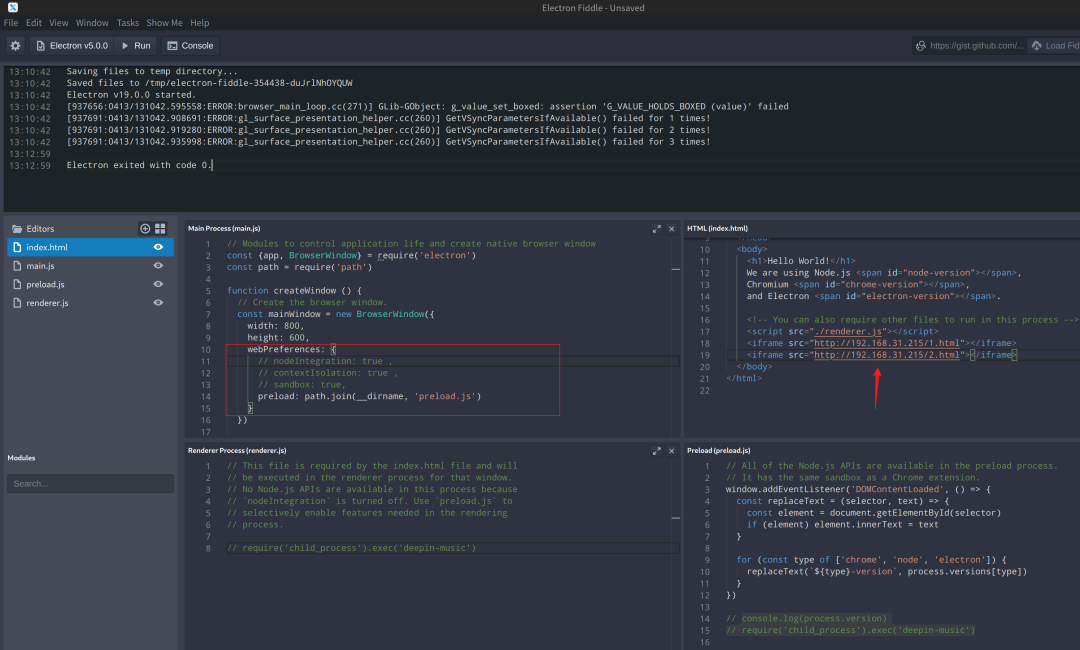1080x650 pixels.
Task: Maximize the Main Process editor panel
Action: click(657, 229)
